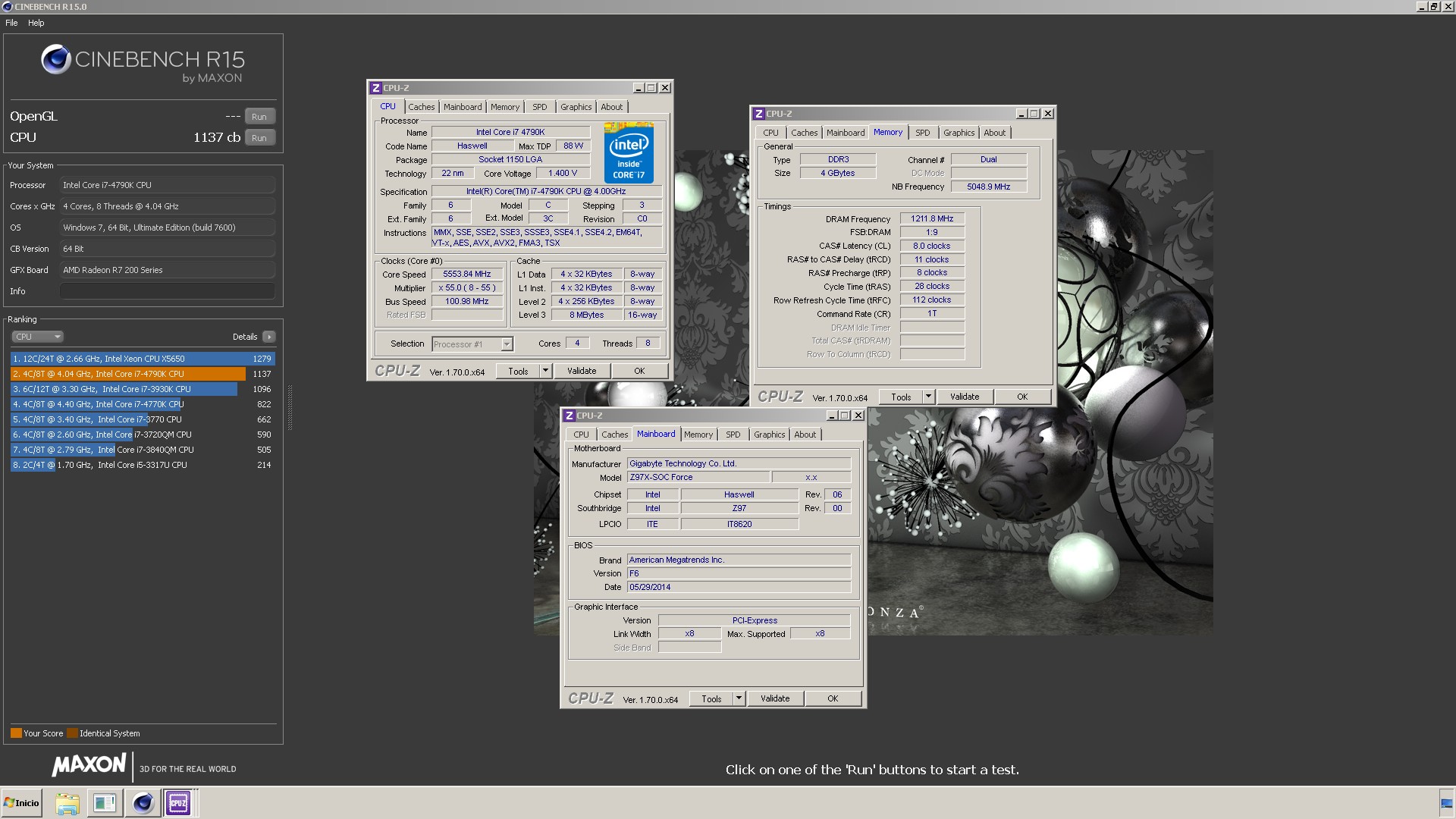Open CPU tab in CPU-Z memory window
1456x819 pixels.
[770, 133]
